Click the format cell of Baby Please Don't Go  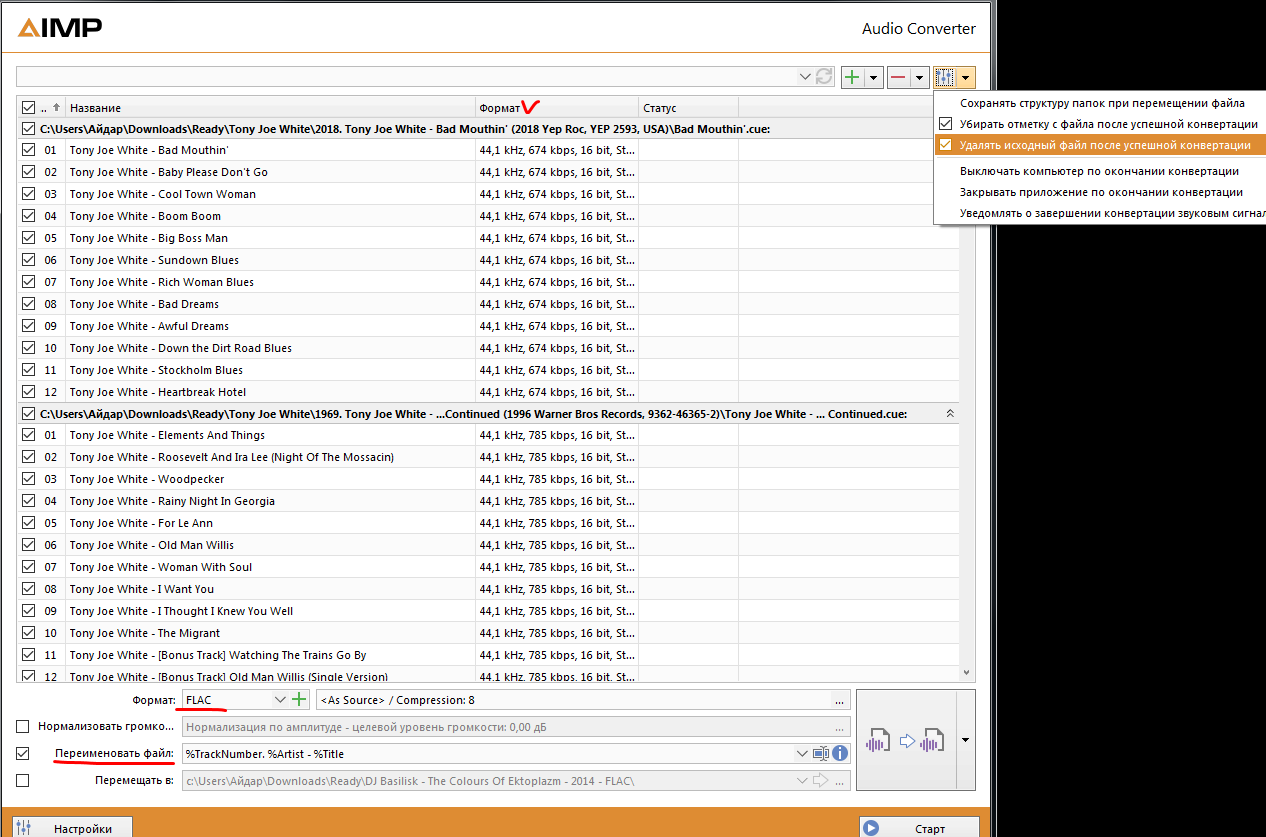[x=557, y=172]
